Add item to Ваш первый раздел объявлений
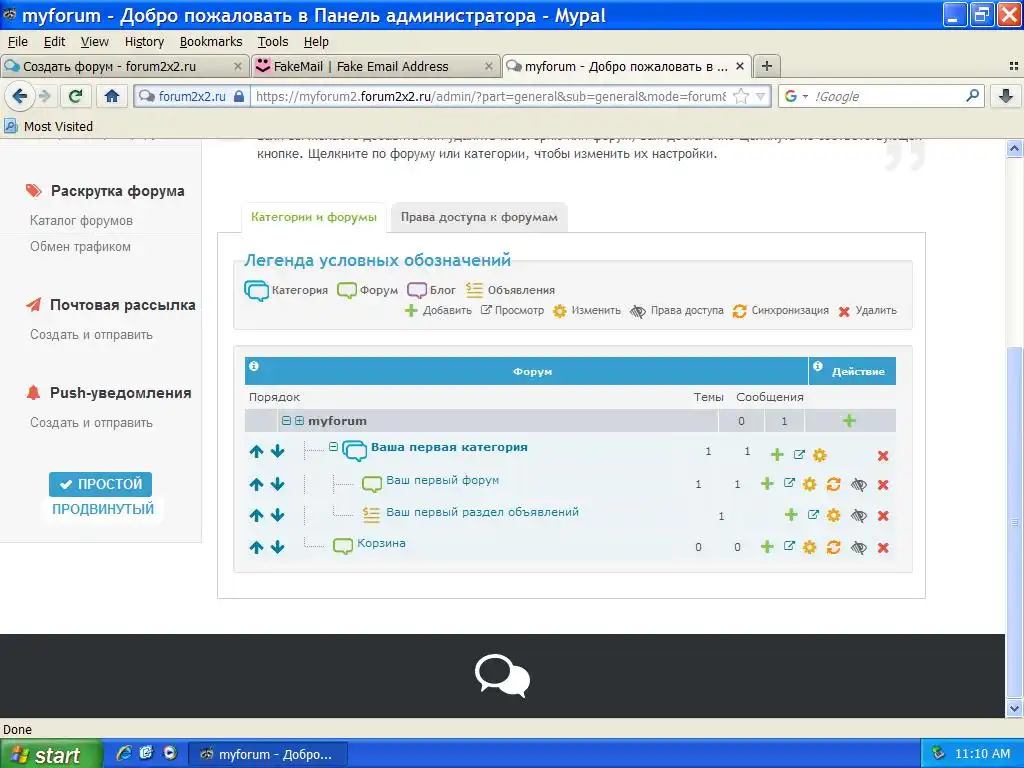 [791, 515]
